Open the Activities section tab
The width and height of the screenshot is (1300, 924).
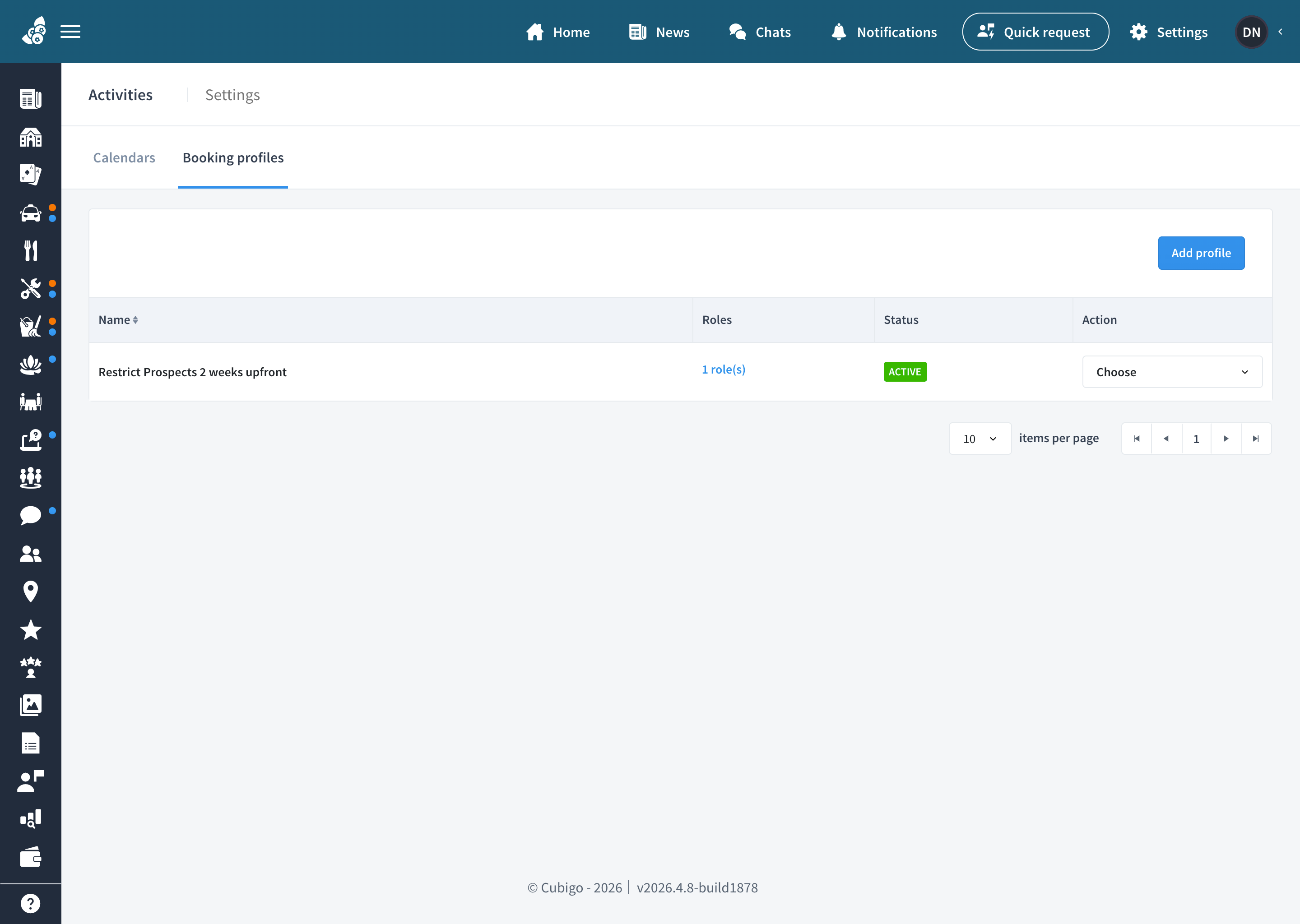click(x=121, y=95)
